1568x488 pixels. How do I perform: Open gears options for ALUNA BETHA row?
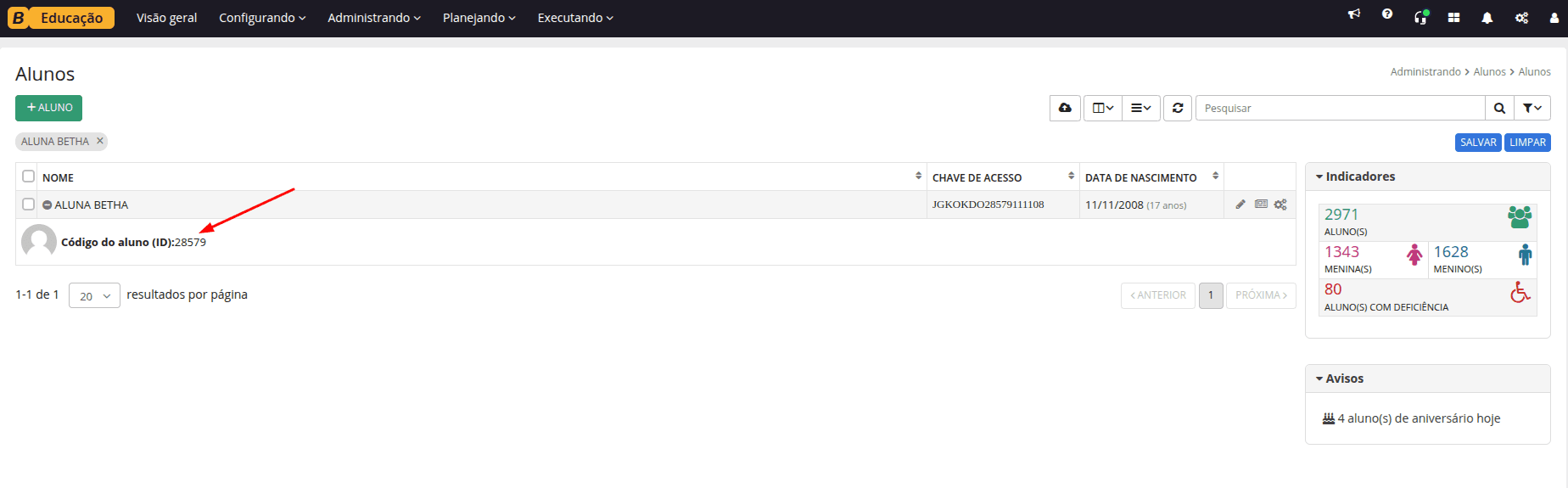click(1280, 205)
